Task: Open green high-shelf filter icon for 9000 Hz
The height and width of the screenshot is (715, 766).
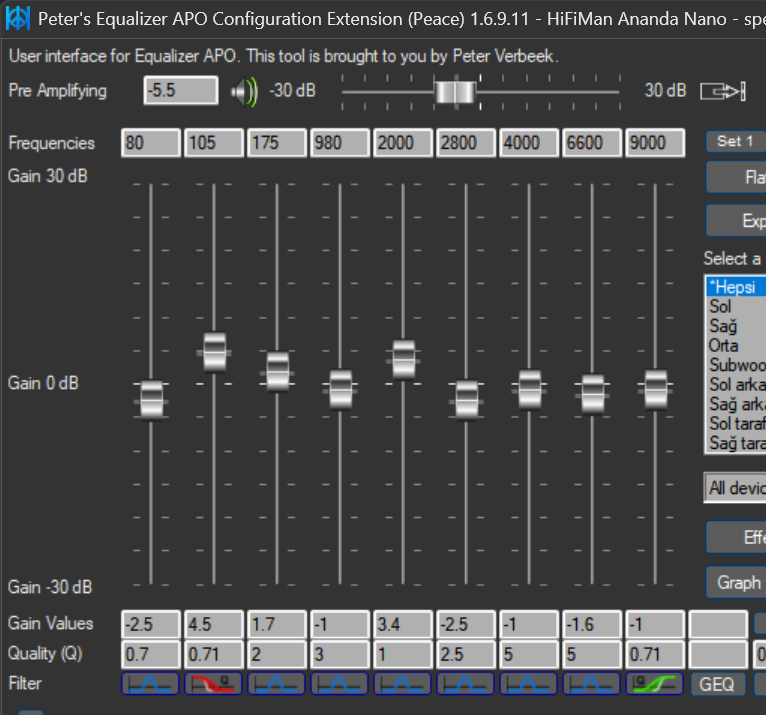Action: [x=655, y=684]
